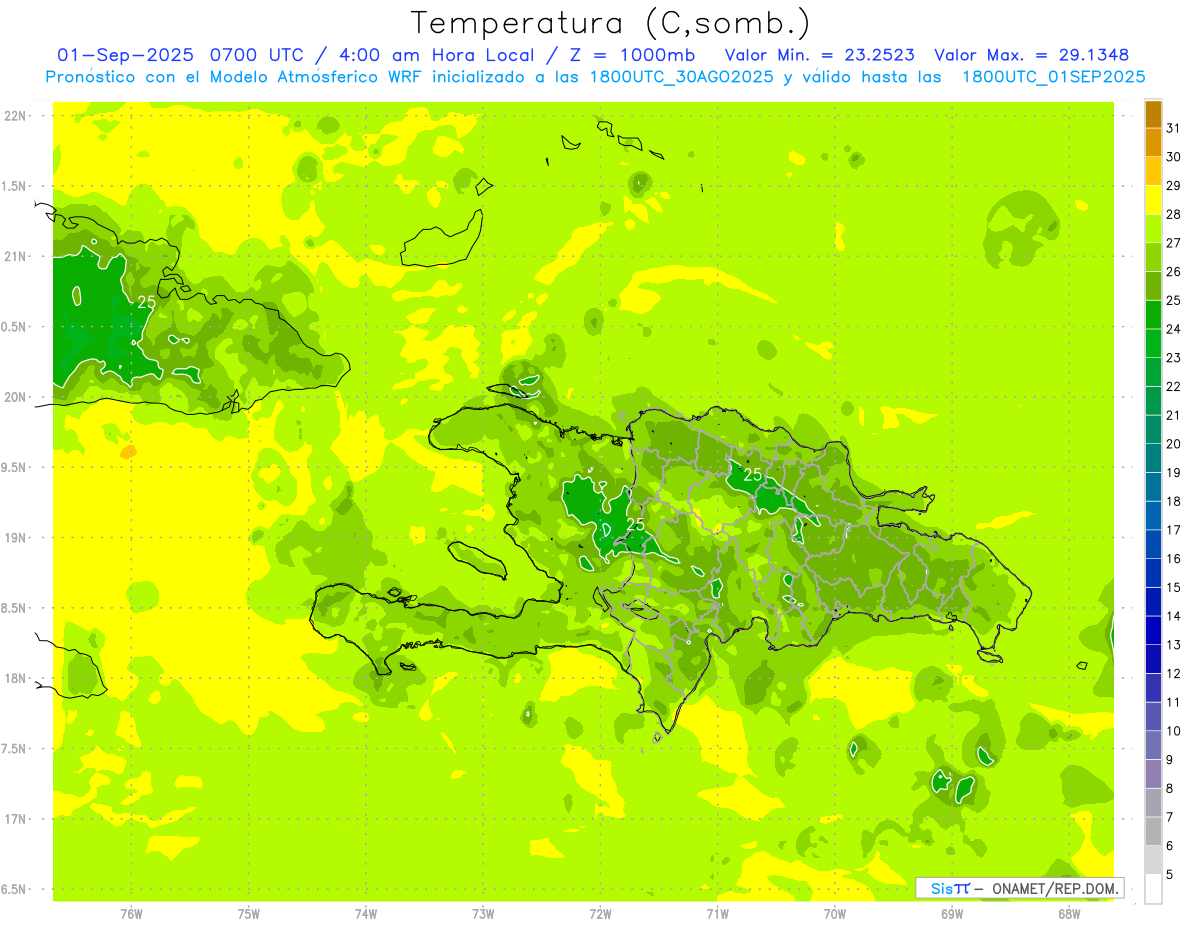Click the "31" colorbar label
Image resolution: width=1200 pixels, height=927 pixels.
click(1174, 128)
